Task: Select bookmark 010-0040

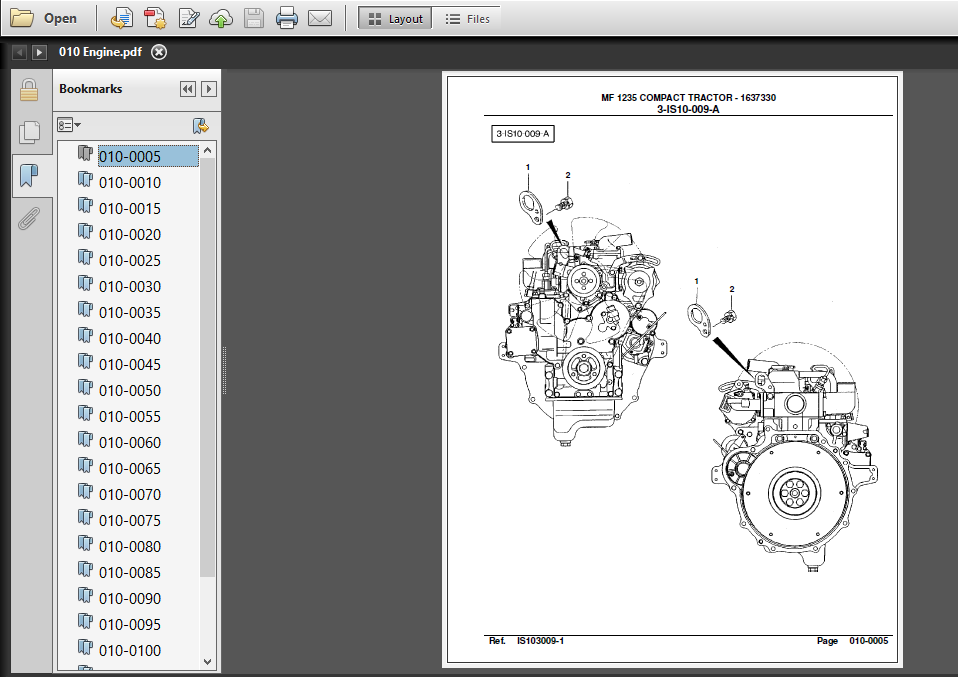Action: pyautogui.click(x=130, y=338)
